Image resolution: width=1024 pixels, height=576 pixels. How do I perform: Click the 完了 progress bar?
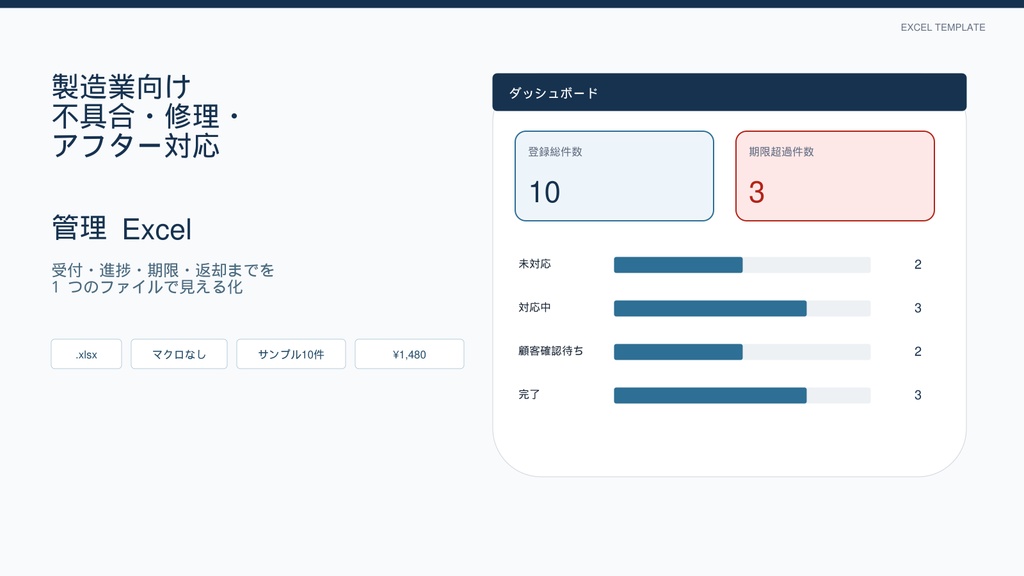[742, 395]
